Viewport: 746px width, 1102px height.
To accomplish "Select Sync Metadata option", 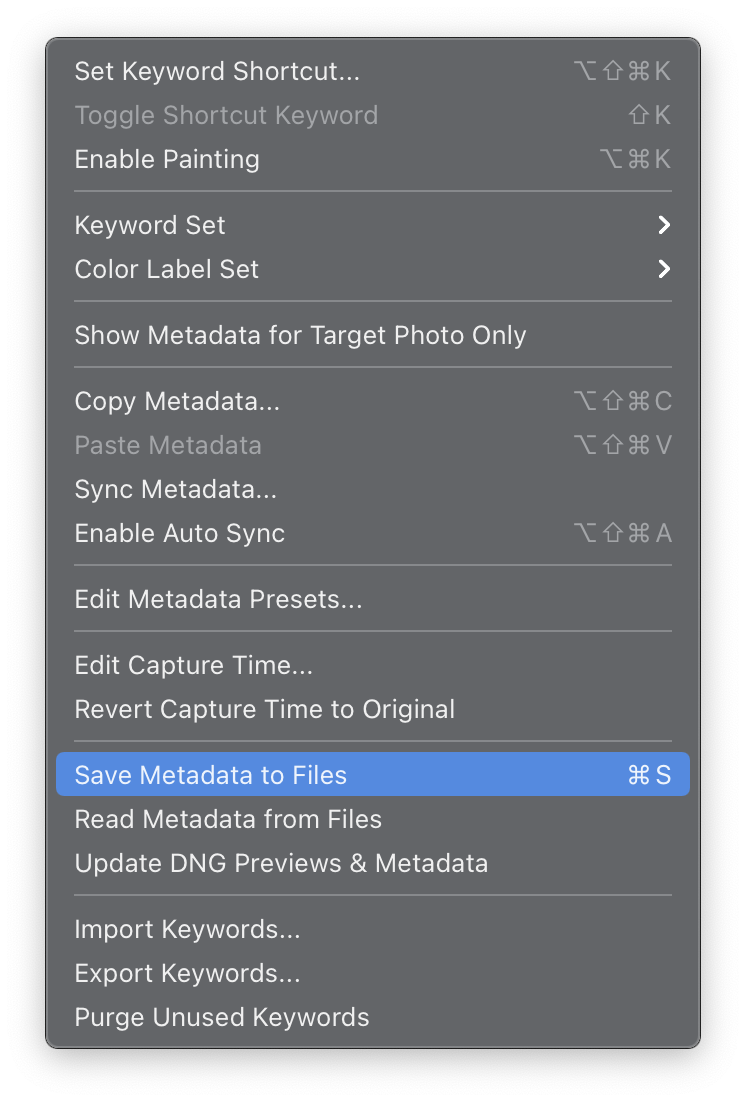I will (x=175, y=489).
